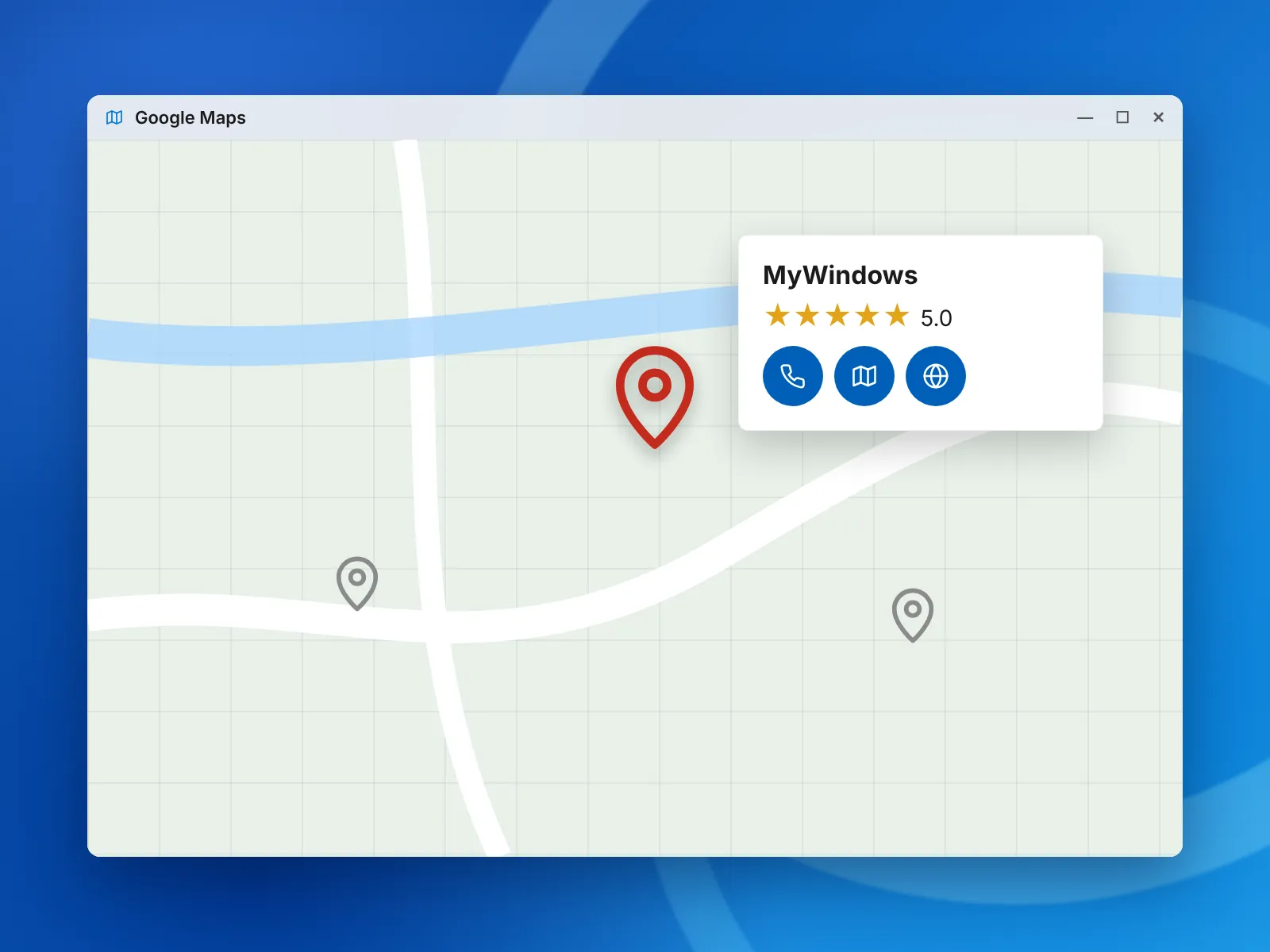Click the MyWindows place title
The height and width of the screenshot is (952, 1270).
pos(840,275)
